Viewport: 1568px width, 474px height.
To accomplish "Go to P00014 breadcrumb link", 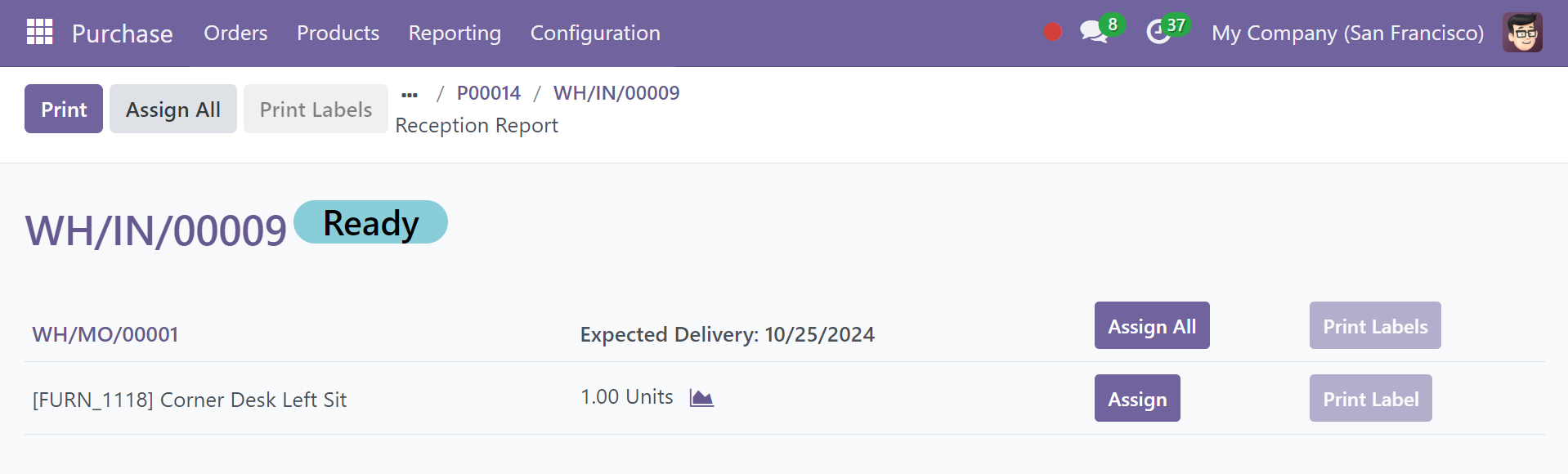I will point(488,93).
